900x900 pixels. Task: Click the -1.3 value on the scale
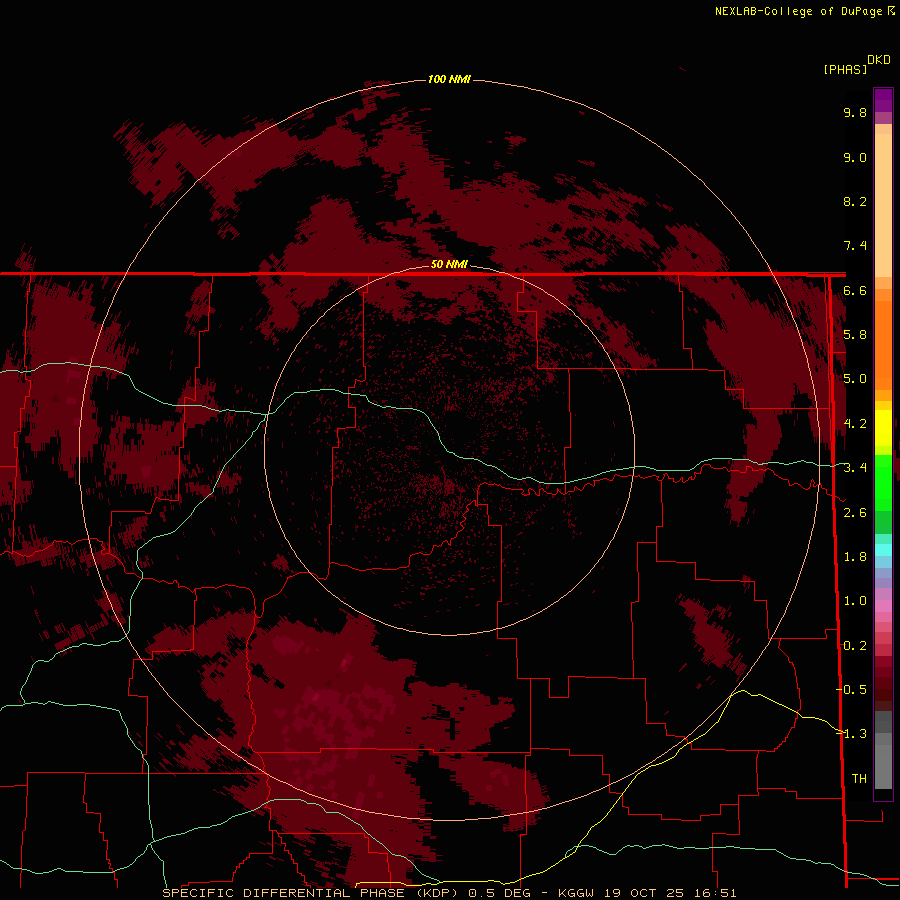(x=852, y=734)
